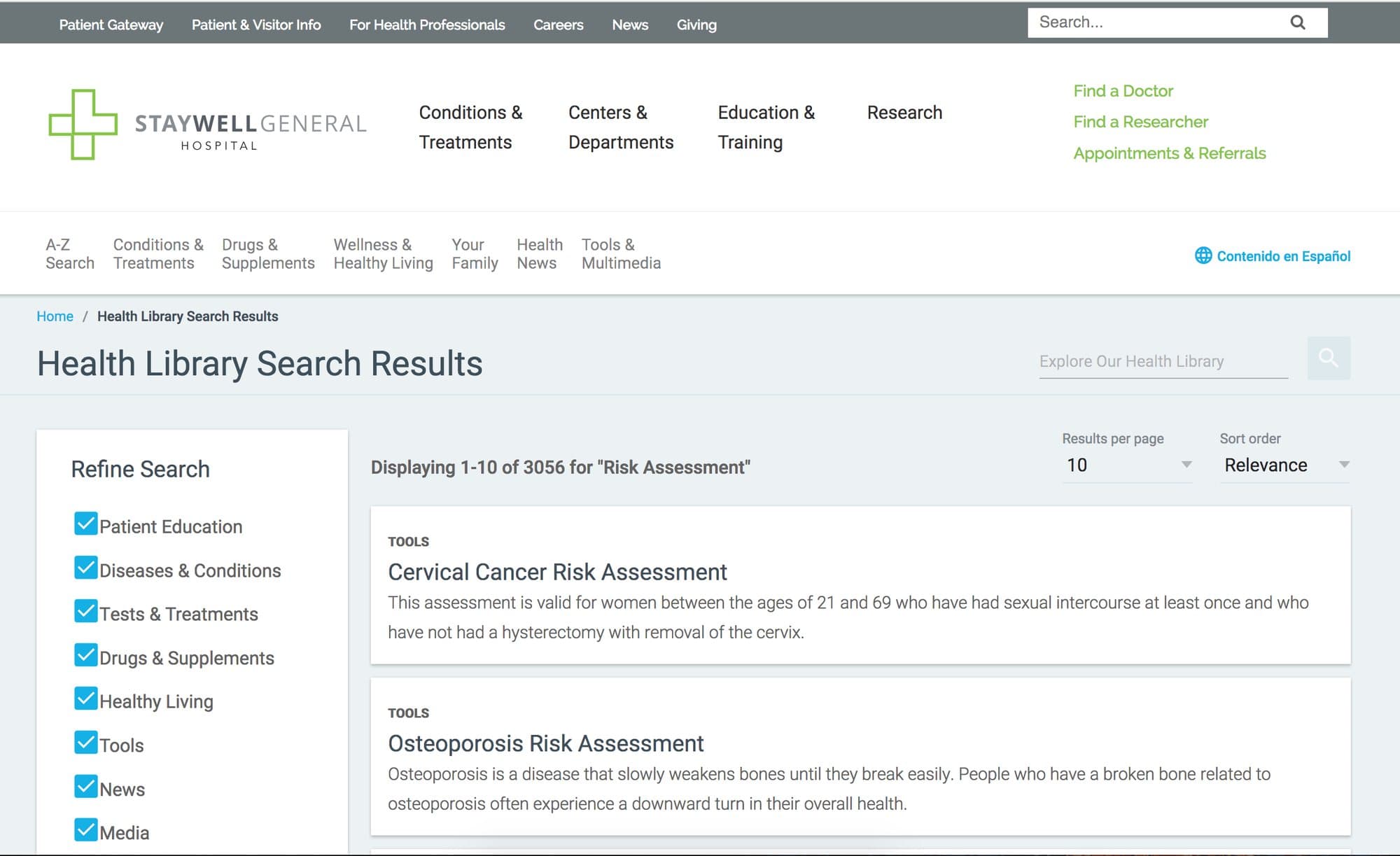The width and height of the screenshot is (1400, 856).
Task: Click the globe icon beside Contenido en Español
Action: pyautogui.click(x=1203, y=255)
